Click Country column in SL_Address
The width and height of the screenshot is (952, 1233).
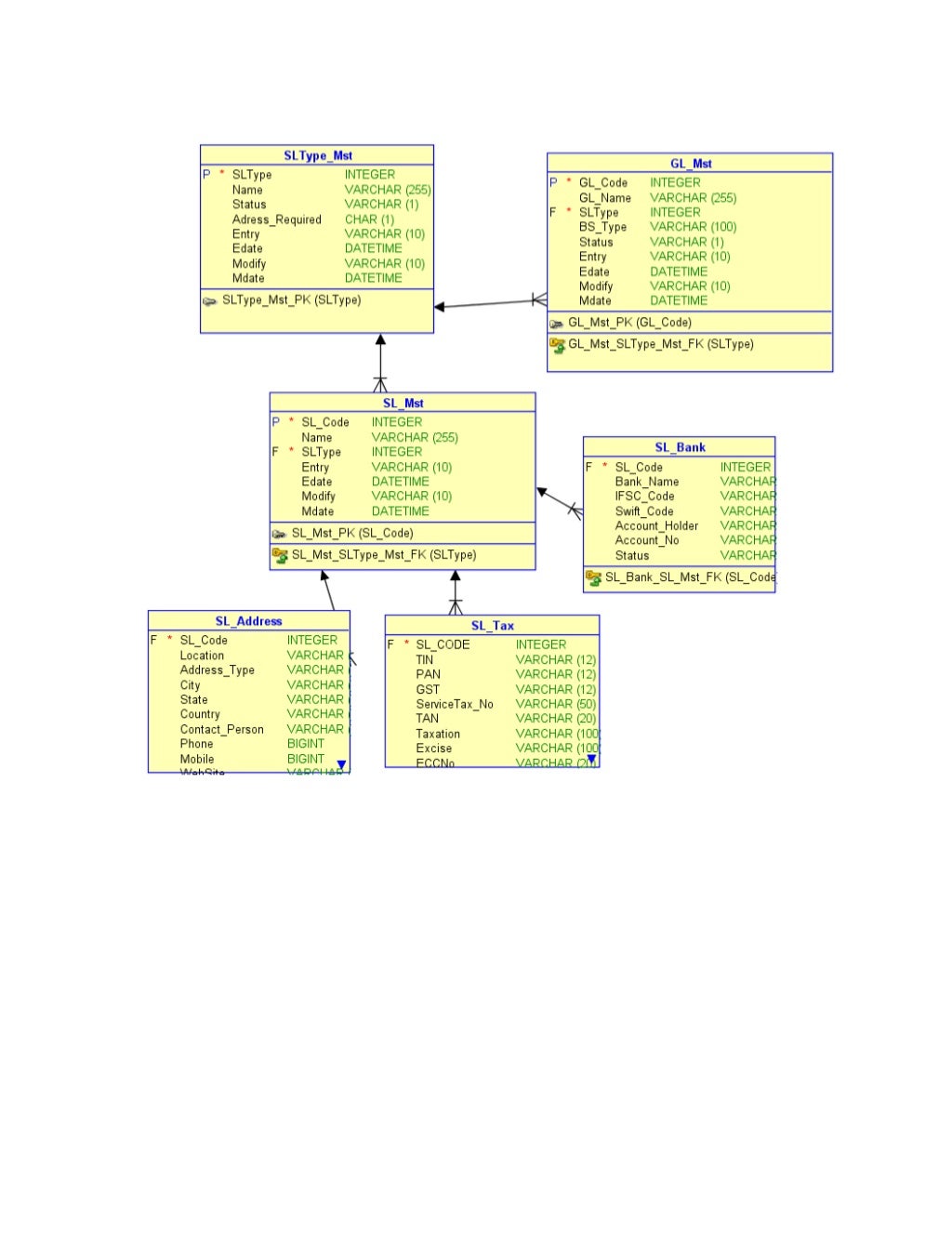click(x=201, y=715)
